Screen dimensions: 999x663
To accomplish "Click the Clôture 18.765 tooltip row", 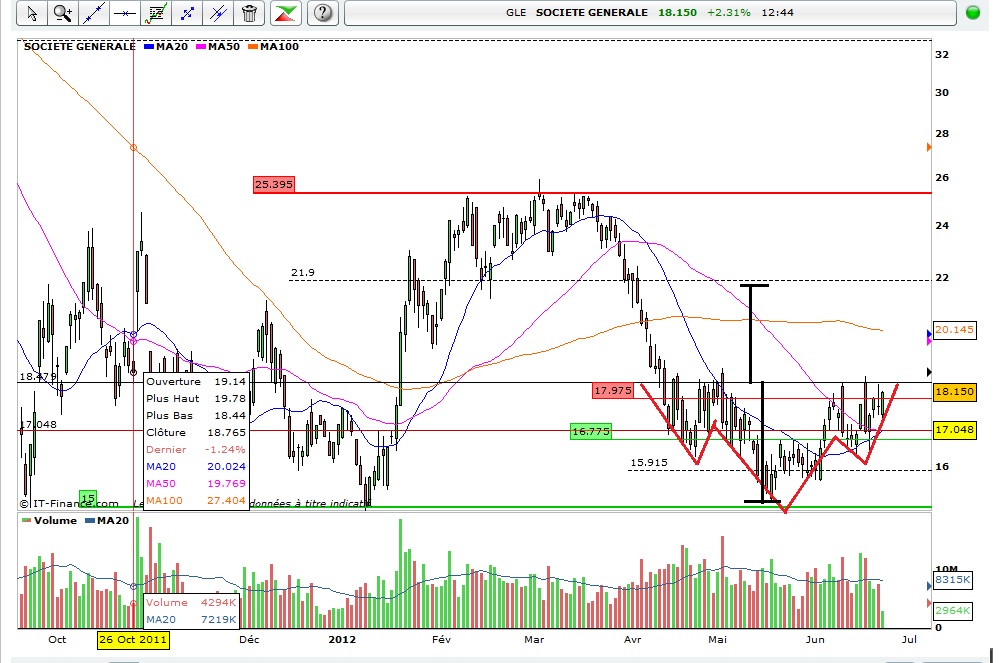I will 196,432.
